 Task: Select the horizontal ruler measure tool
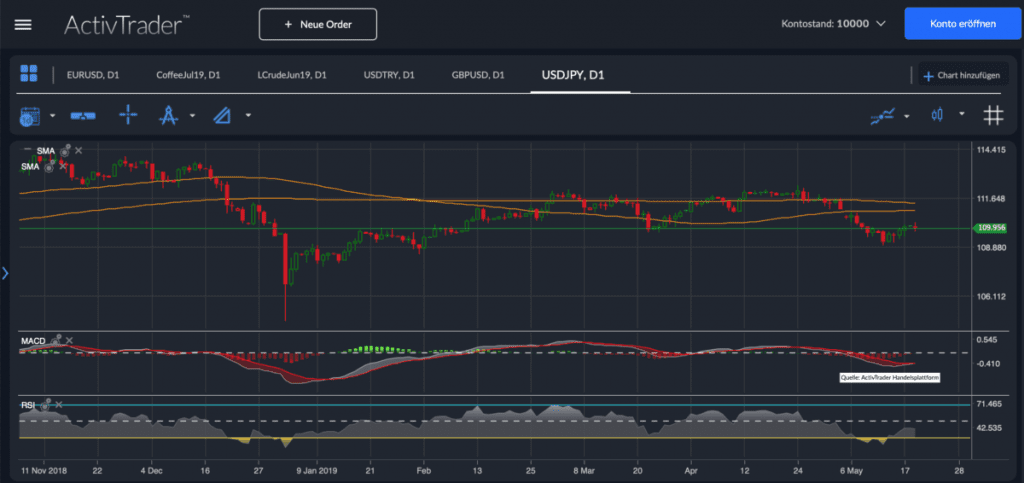tap(83, 116)
